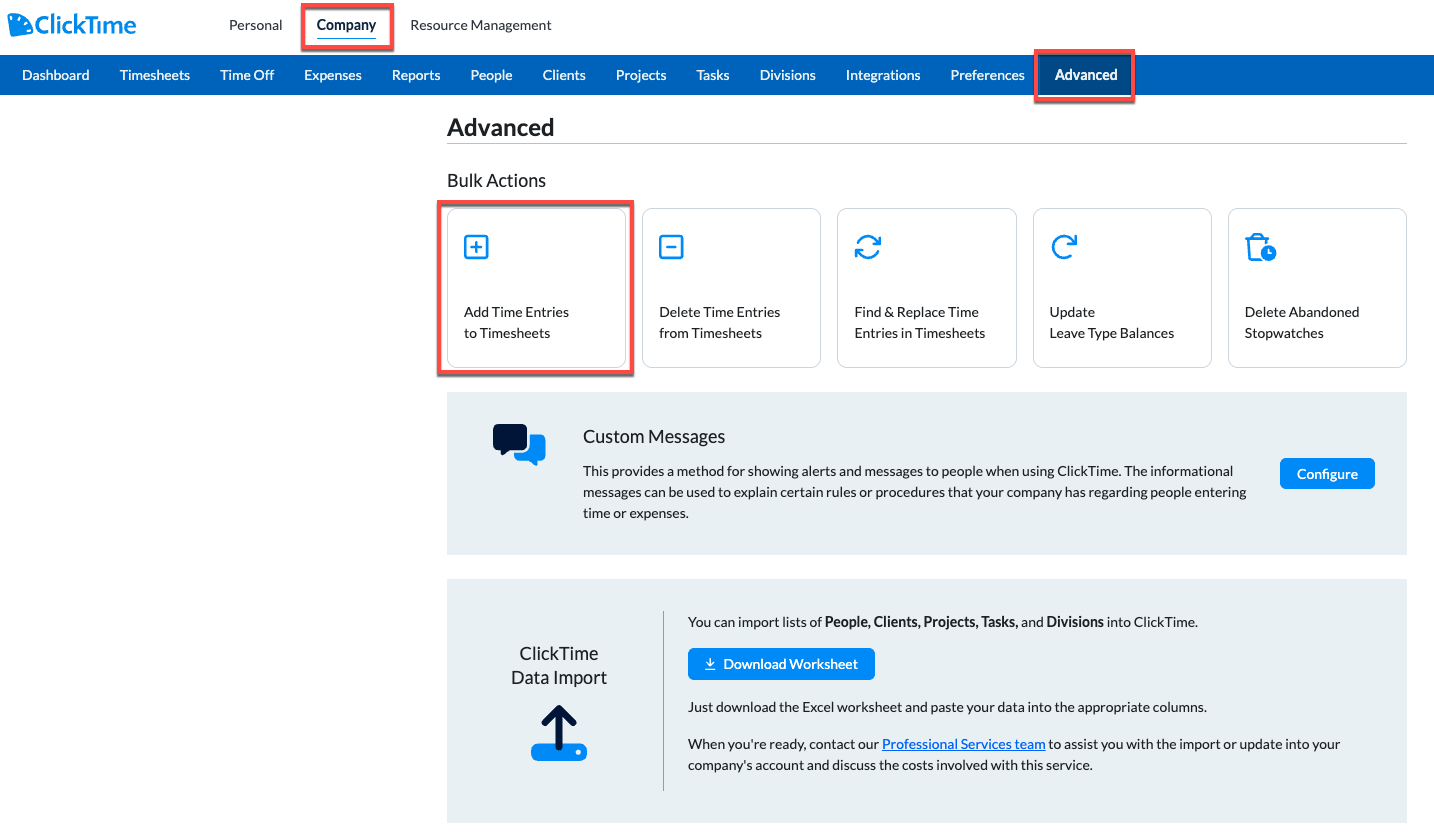This screenshot has width=1434, height=840.
Task: Open Add Time Entries to Timesheets card
Action: coord(536,288)
